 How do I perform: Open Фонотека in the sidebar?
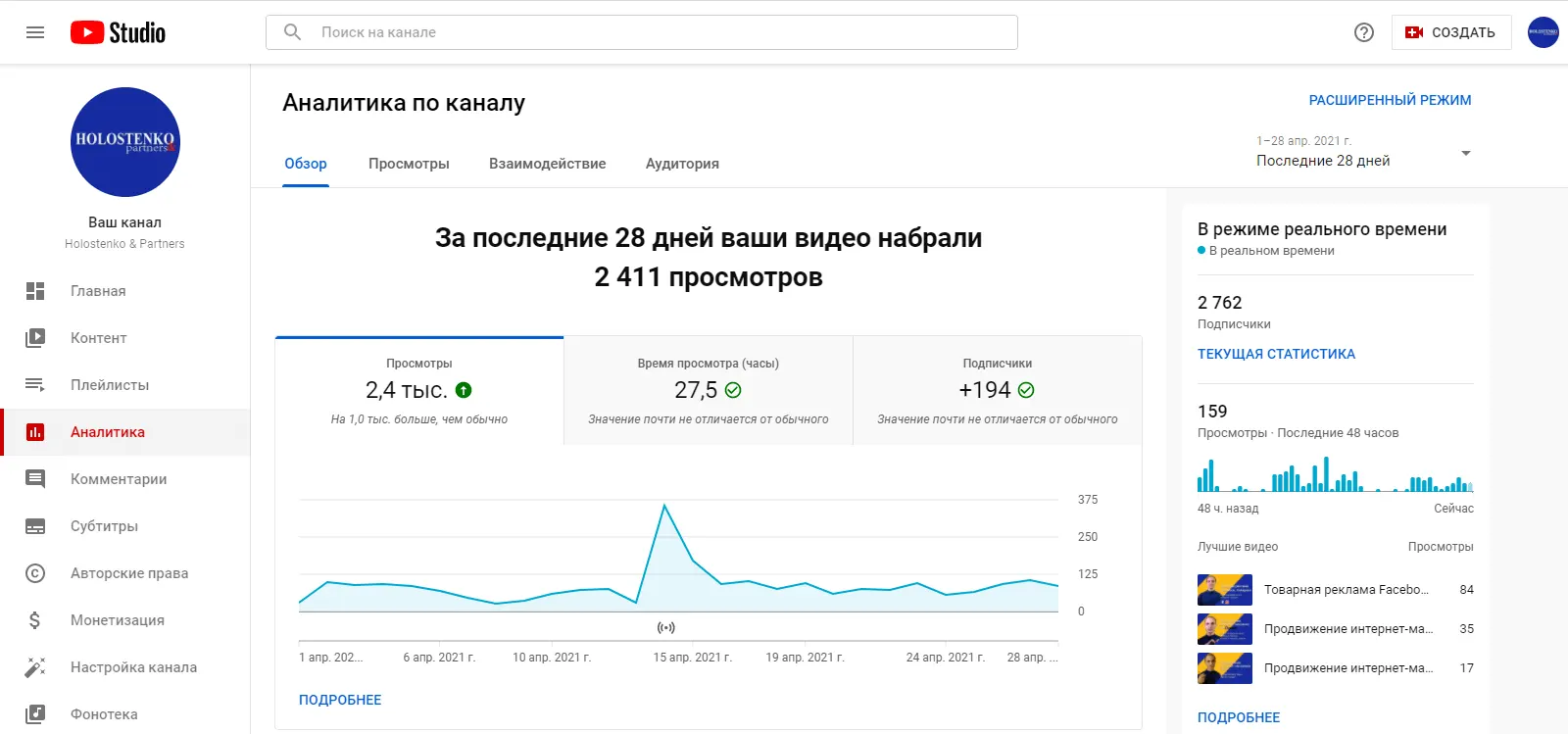point(125,714)
